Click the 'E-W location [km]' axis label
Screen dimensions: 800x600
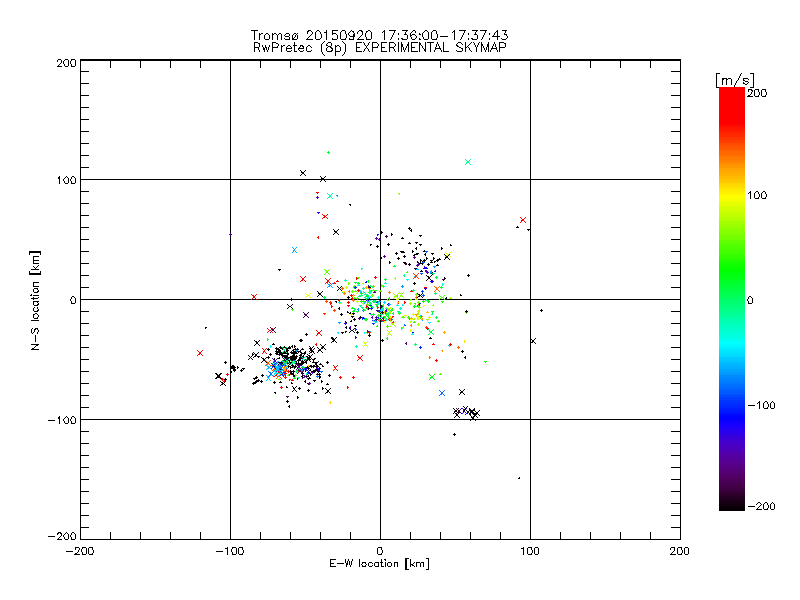(x=379, y=564)
